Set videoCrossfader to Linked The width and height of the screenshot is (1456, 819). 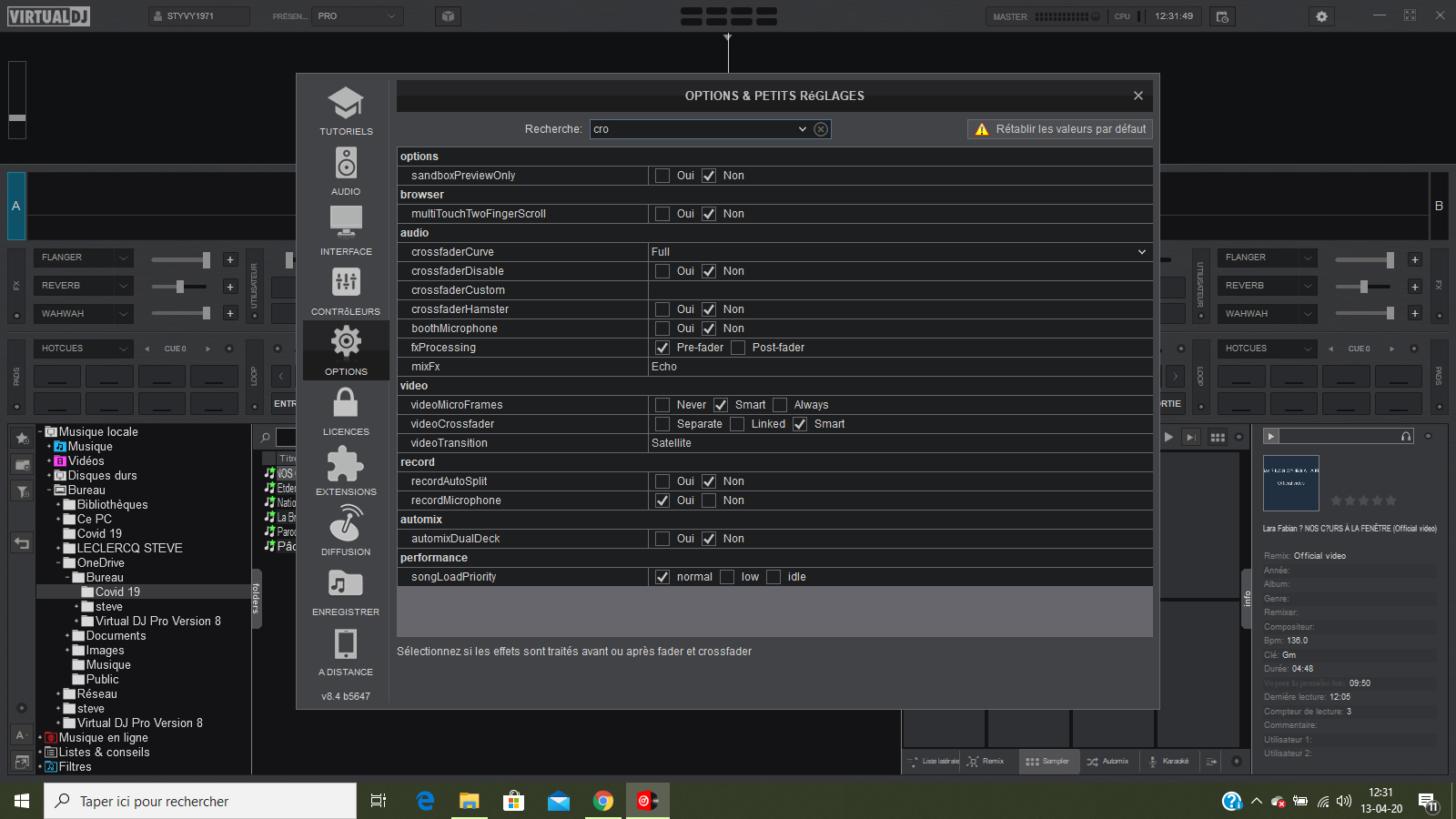[737, 424]
